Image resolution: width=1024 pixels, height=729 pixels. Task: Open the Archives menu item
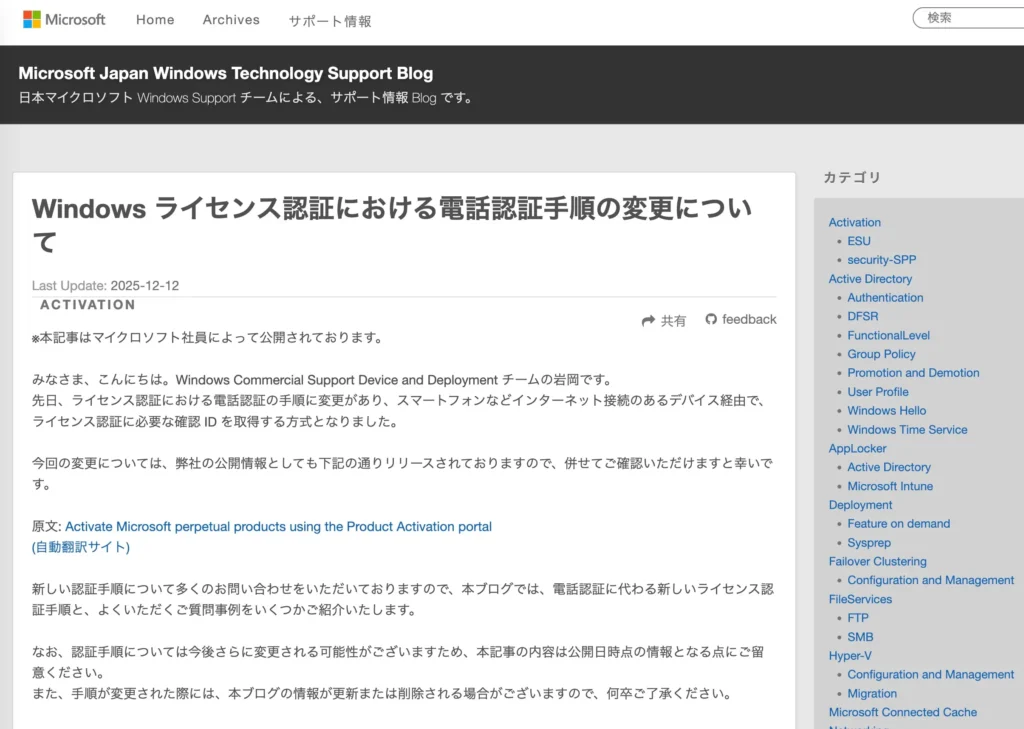click(x=231, y=20)
